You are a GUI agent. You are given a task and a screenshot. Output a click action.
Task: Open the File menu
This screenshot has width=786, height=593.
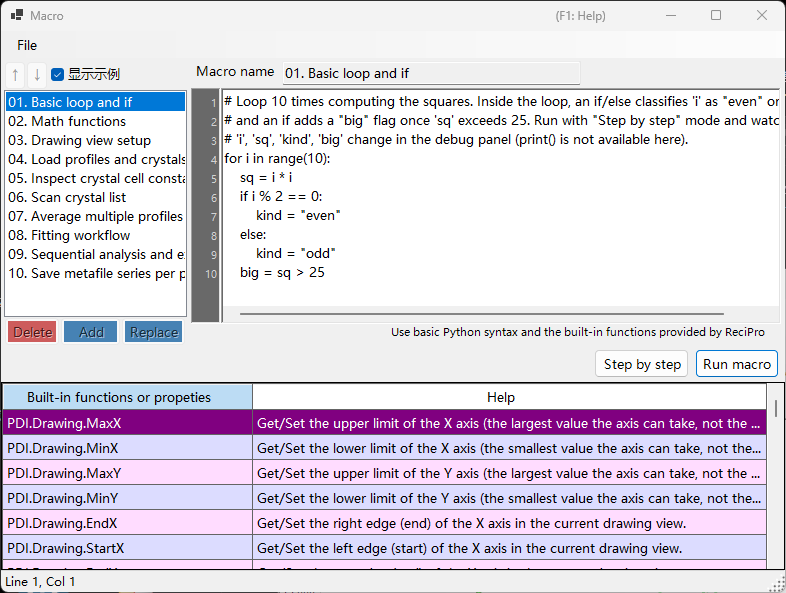pos(27,45)
